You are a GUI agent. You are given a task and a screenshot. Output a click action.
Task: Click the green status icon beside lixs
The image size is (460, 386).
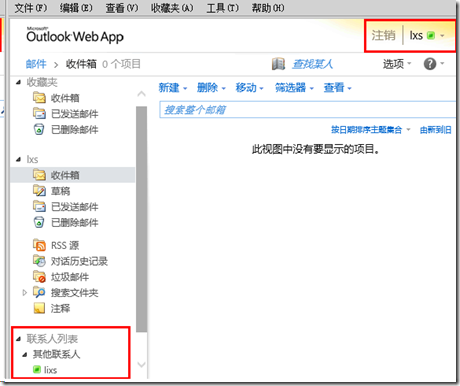coord(37,369)
